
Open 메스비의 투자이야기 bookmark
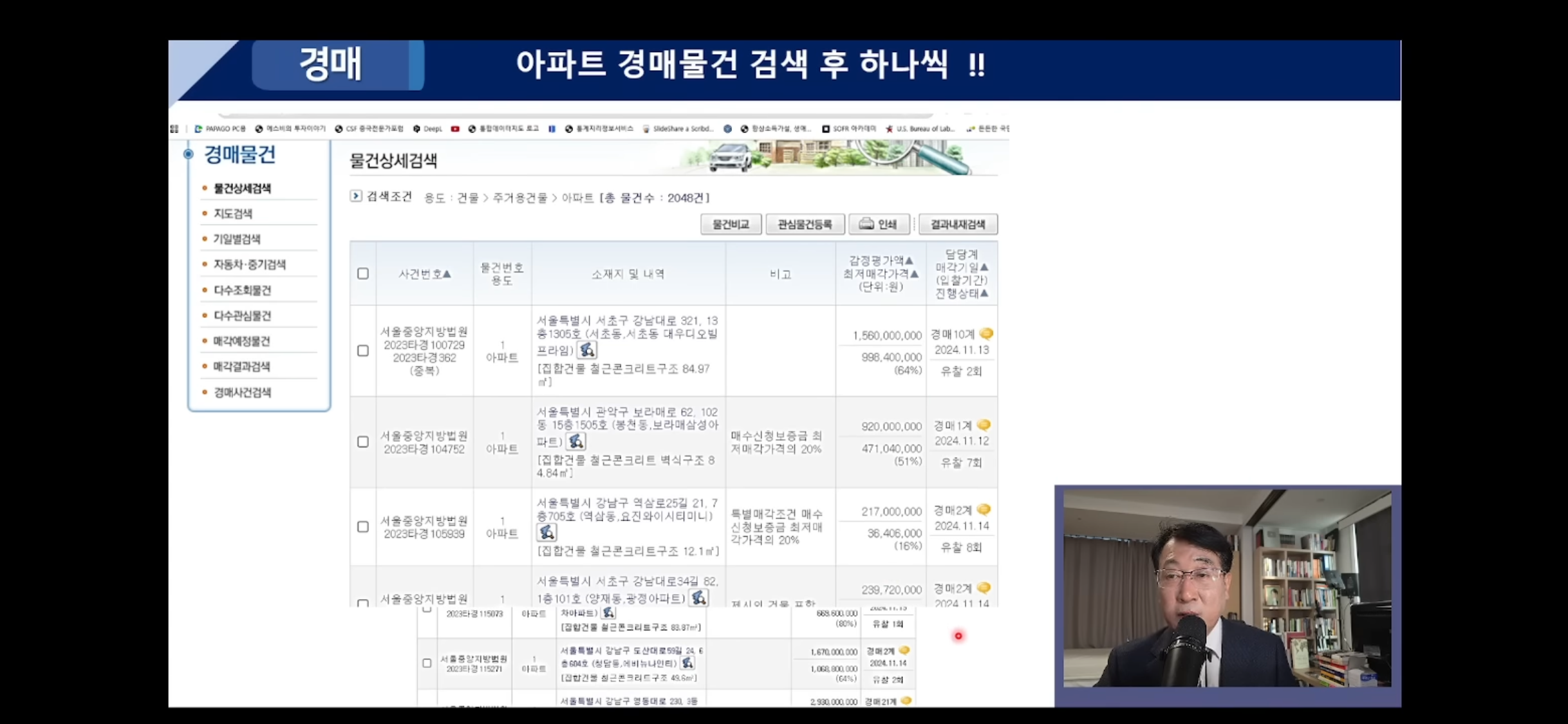[290, 129]
